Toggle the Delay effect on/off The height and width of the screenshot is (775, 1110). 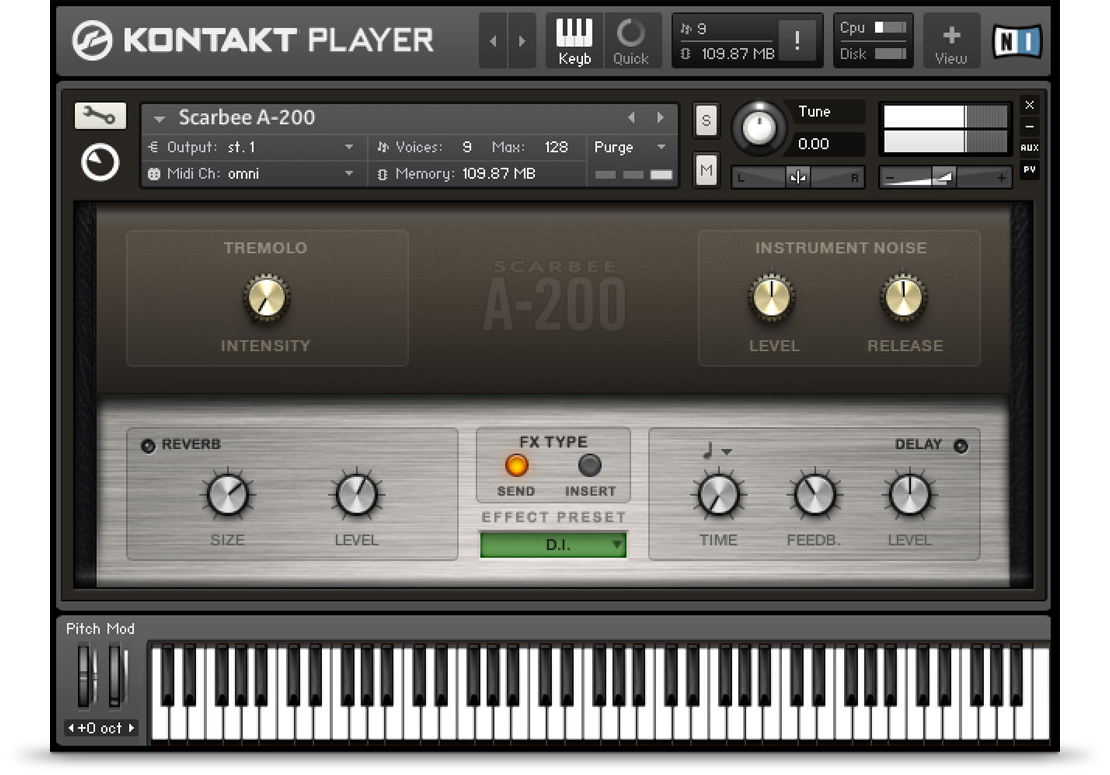click(961, 446)
